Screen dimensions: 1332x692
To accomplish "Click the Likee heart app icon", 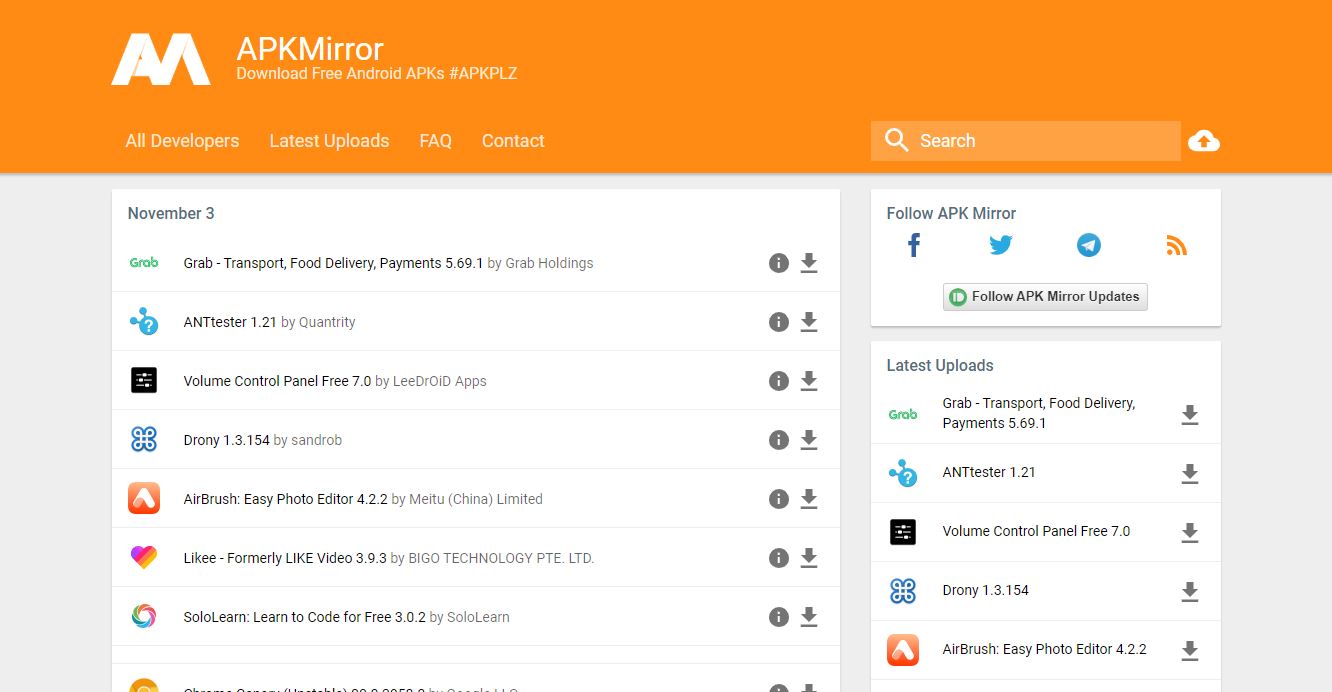I will tap(144, 558).
